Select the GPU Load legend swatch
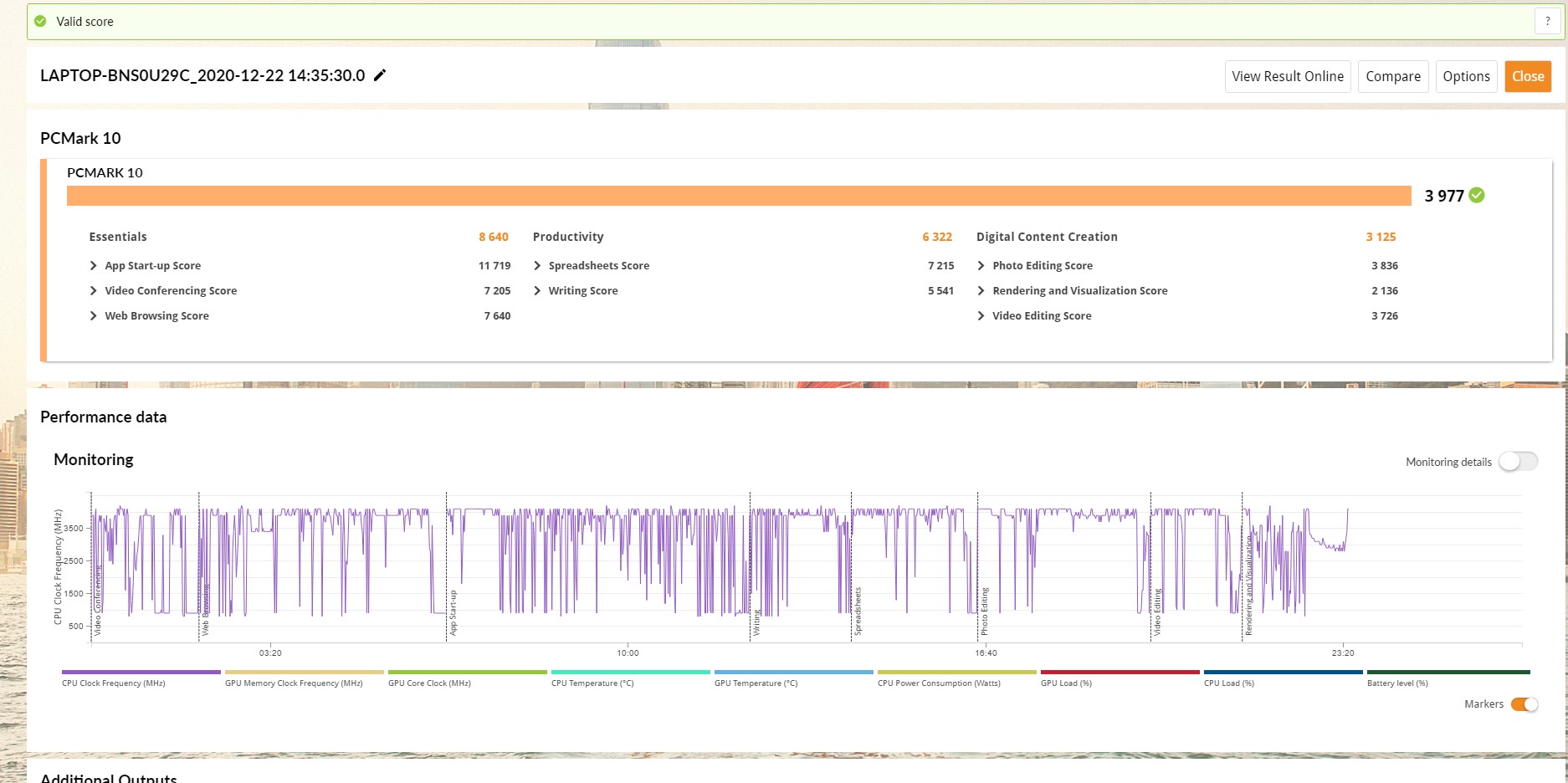Viewport: 1568px width, 783px height. click(x=1120, y=672)
